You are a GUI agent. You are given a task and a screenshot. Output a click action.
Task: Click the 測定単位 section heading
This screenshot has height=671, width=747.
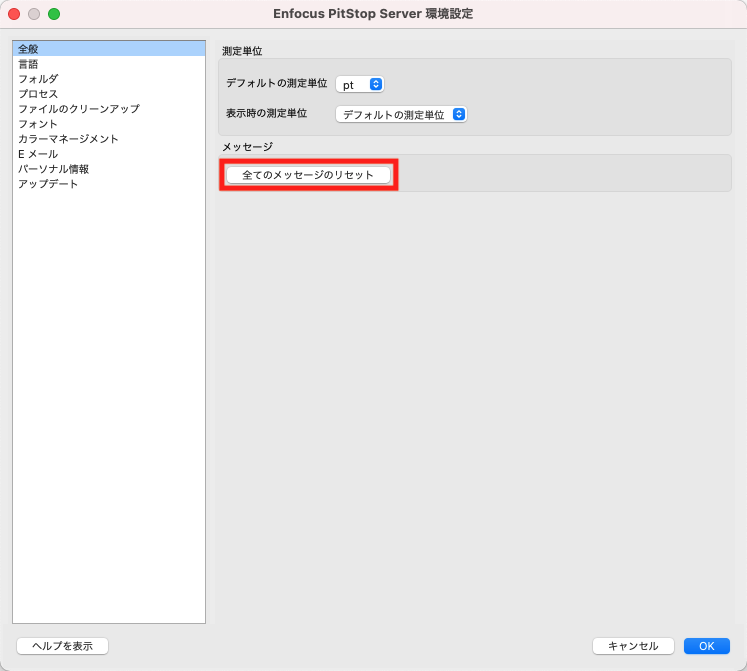coord(242,51)
